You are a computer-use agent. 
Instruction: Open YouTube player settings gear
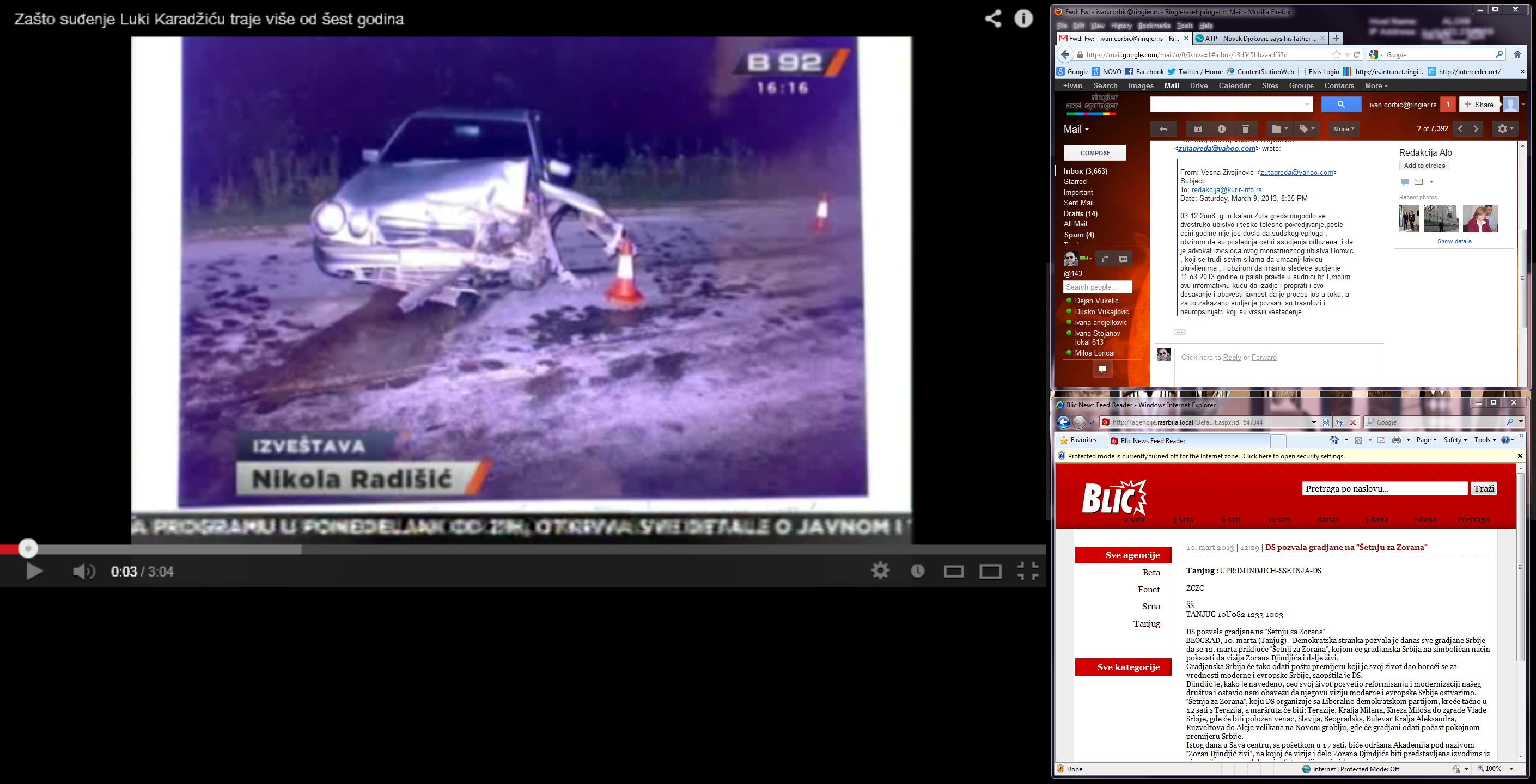coord(880,571)
